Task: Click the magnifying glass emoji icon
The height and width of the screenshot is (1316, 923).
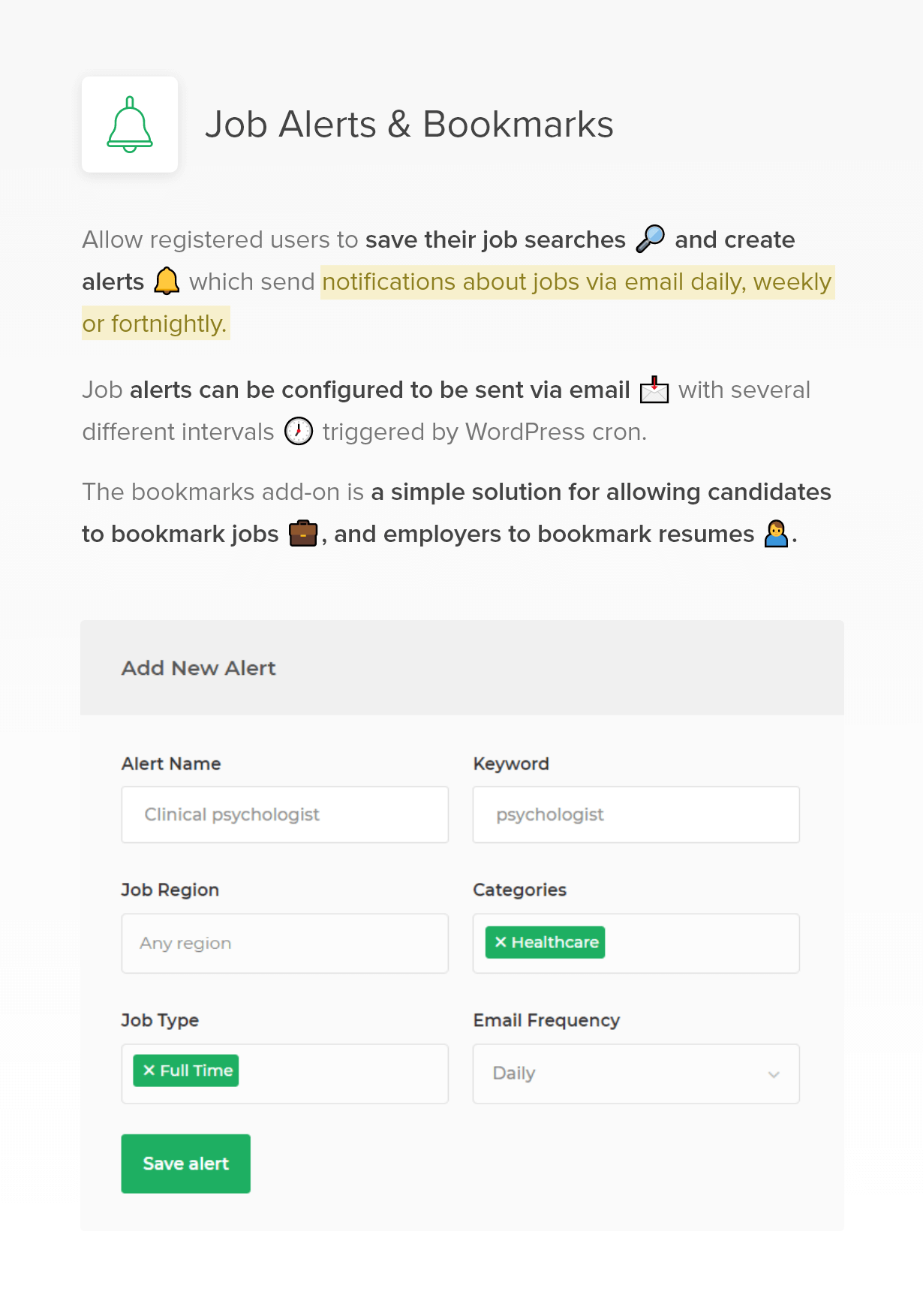Action: point(650,239)
